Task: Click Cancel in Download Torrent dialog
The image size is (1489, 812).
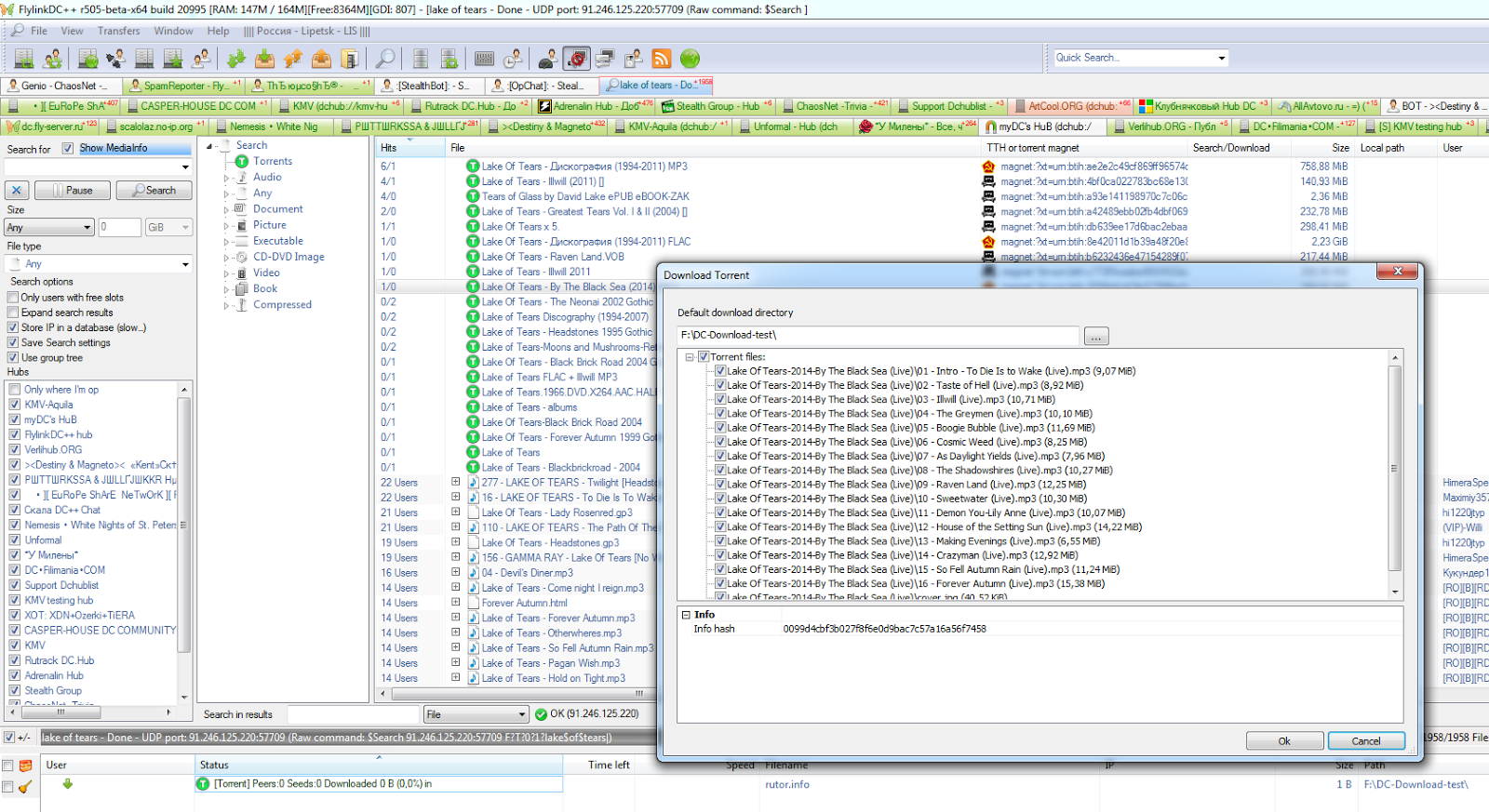Action: 1365,741
